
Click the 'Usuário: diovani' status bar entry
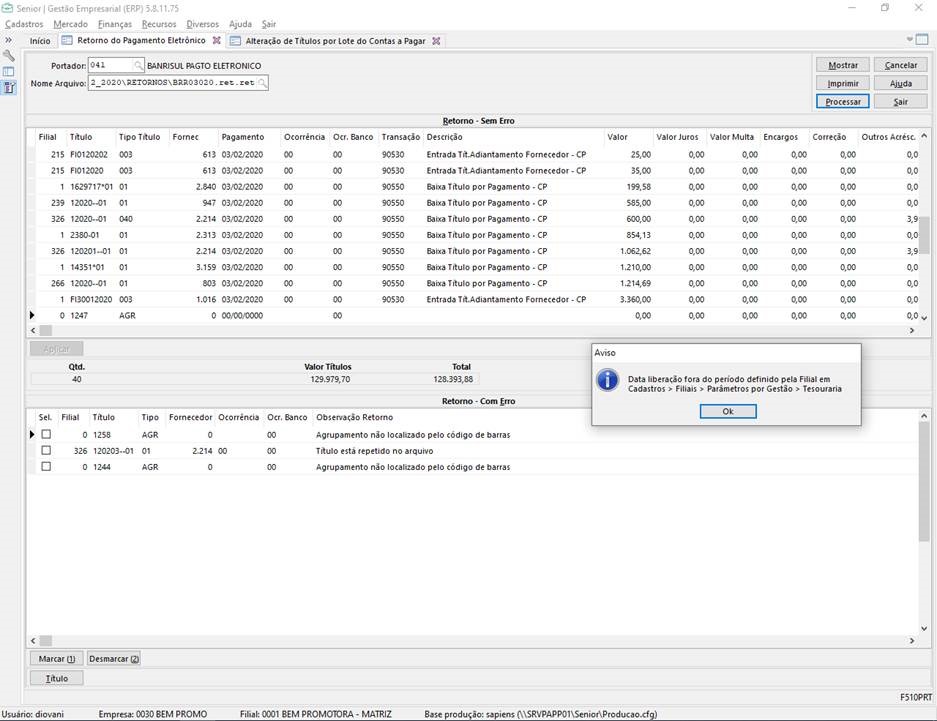tap(33, 714)
